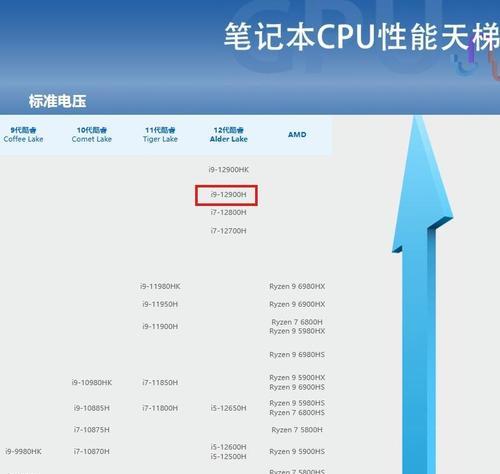Click the Ryzen 7 6800HS entry
Image resolution: width=500 pixels, height=474 pixels.
[x=297, y=413]
